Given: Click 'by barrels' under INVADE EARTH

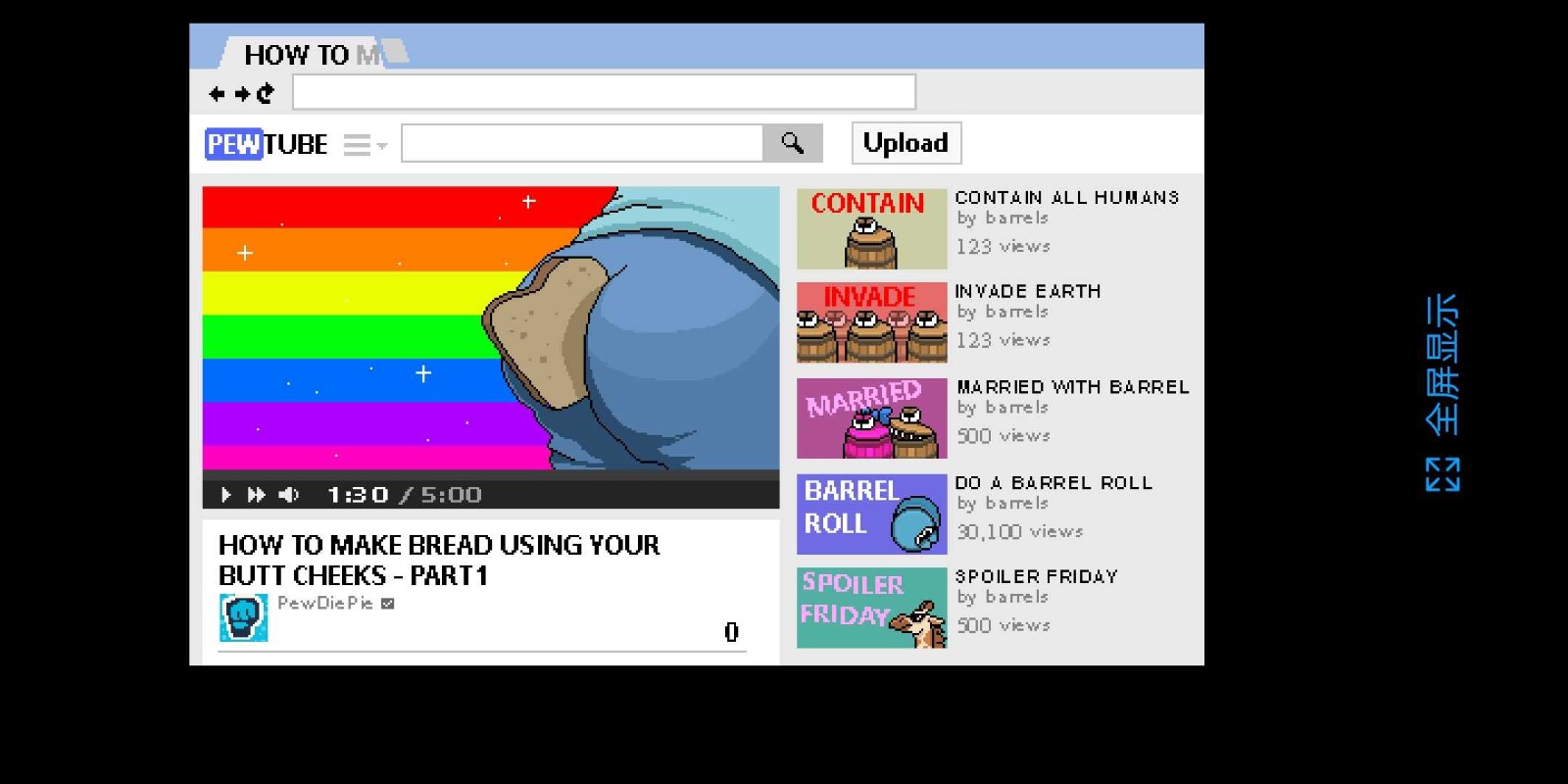Looking at the screenshot, I should (x=1003, y=312).
